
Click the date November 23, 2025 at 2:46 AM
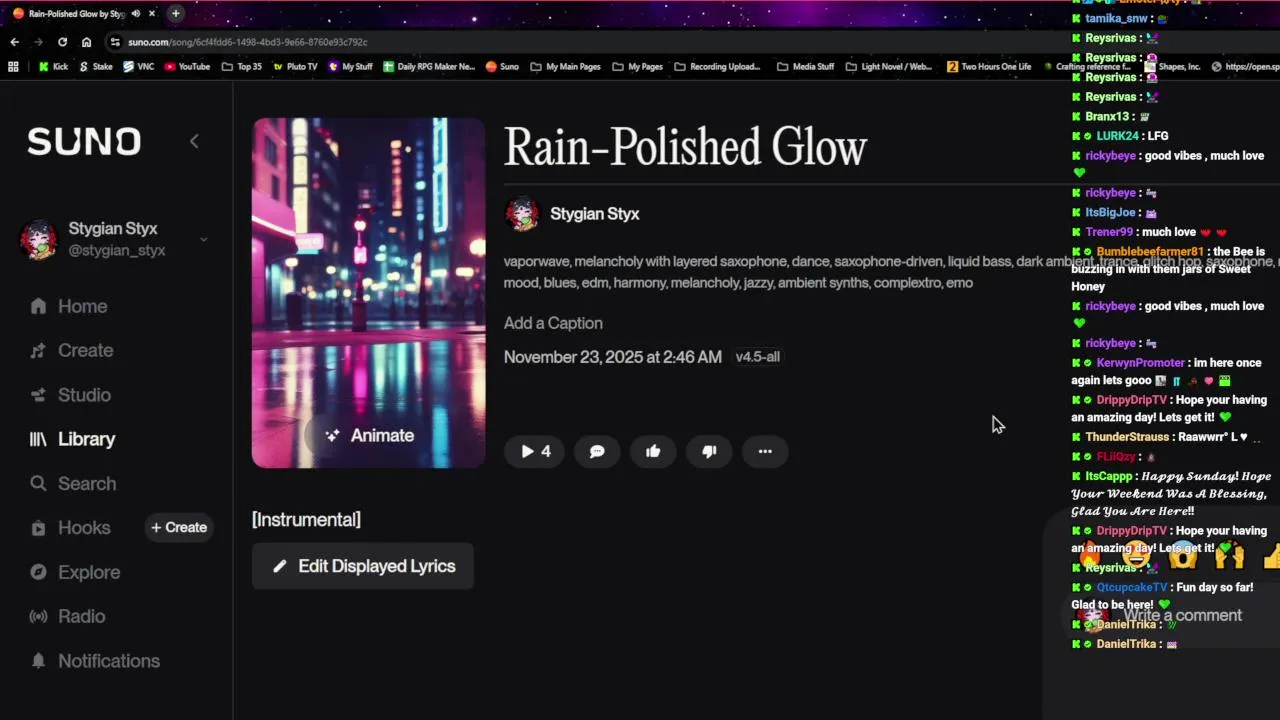(x=613, y=357)
